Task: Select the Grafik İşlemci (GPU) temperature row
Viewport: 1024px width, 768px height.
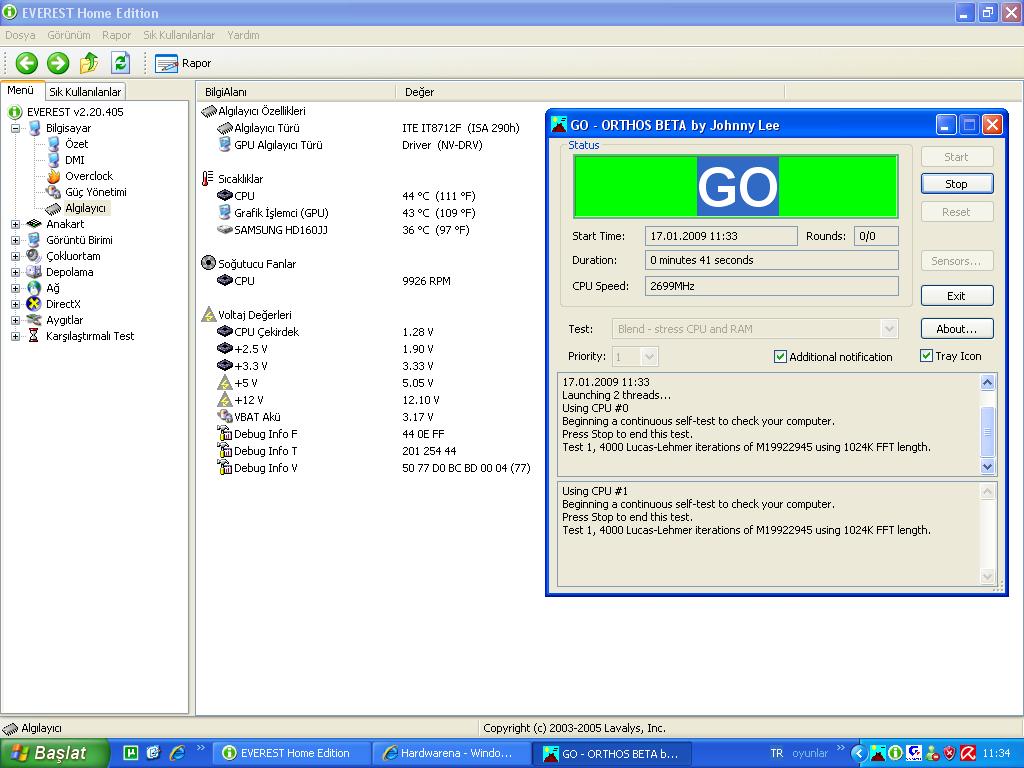Action: (346, 213)
